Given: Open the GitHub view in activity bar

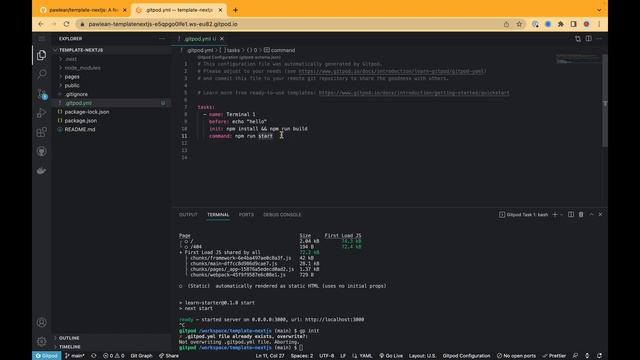Looking at the screenshot, I should coord(42,151).
